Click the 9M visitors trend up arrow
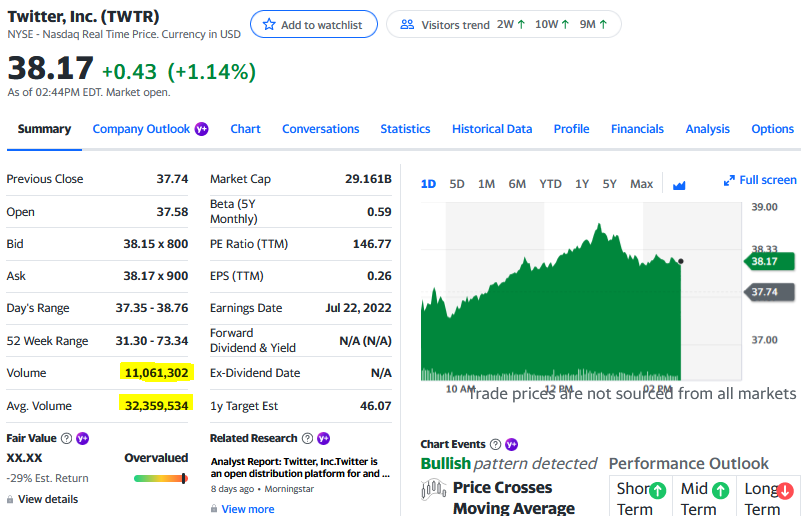The image size is (801, 516). (x=603, y=25)
